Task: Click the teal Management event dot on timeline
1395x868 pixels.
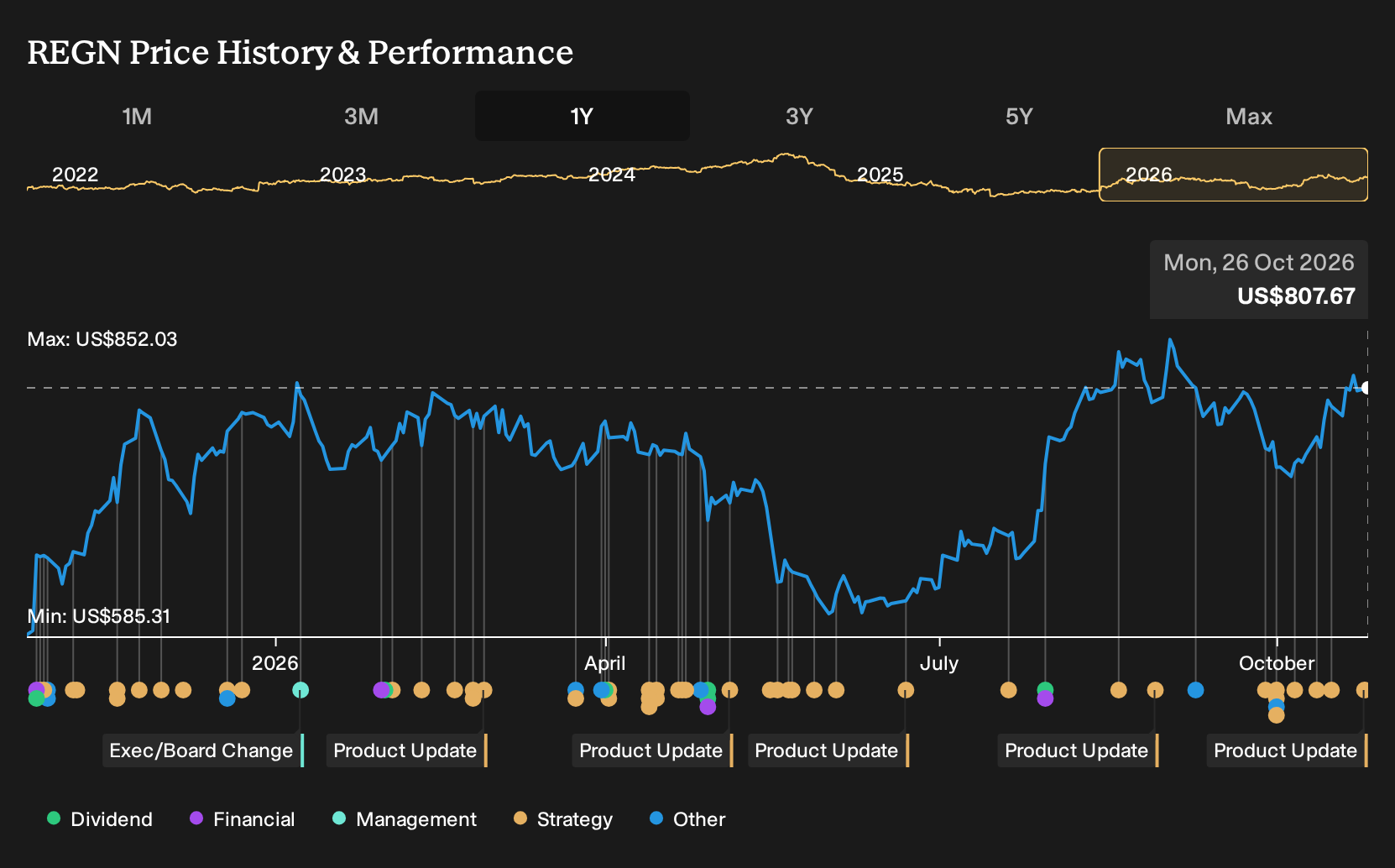Action: pos(300,690)
